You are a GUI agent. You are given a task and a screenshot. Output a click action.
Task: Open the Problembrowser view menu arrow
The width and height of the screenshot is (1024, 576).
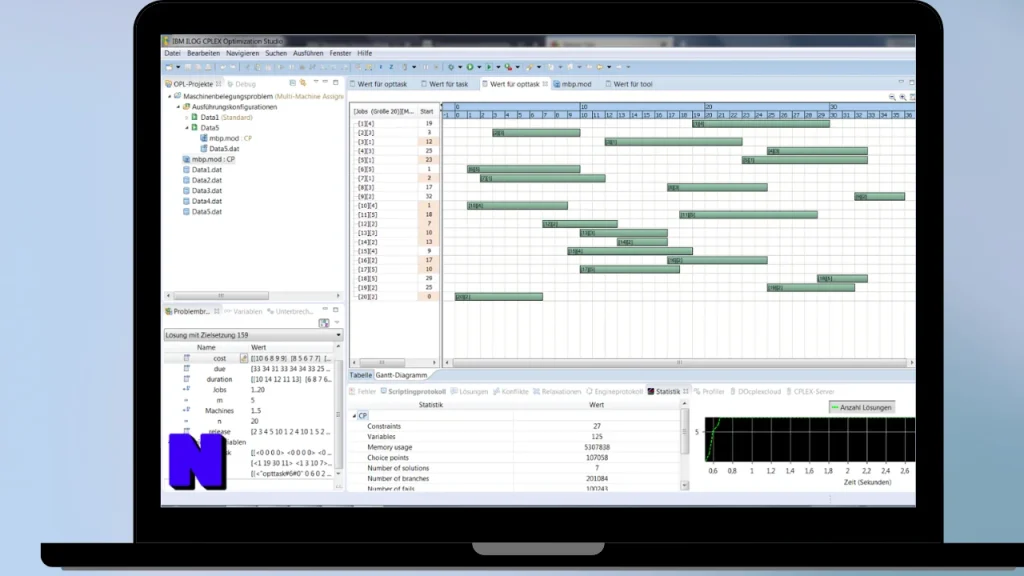click(x=336, y=323)
